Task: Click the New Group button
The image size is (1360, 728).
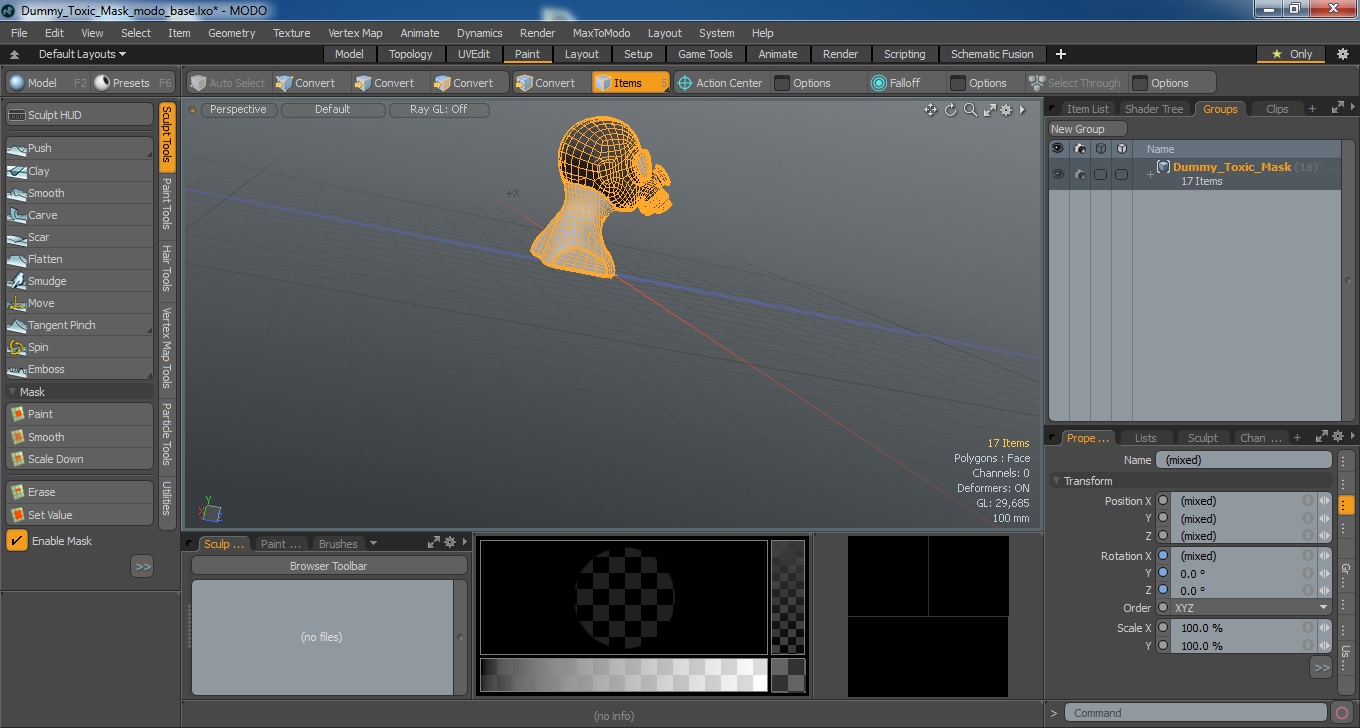Action: [x=1087, y=129]
